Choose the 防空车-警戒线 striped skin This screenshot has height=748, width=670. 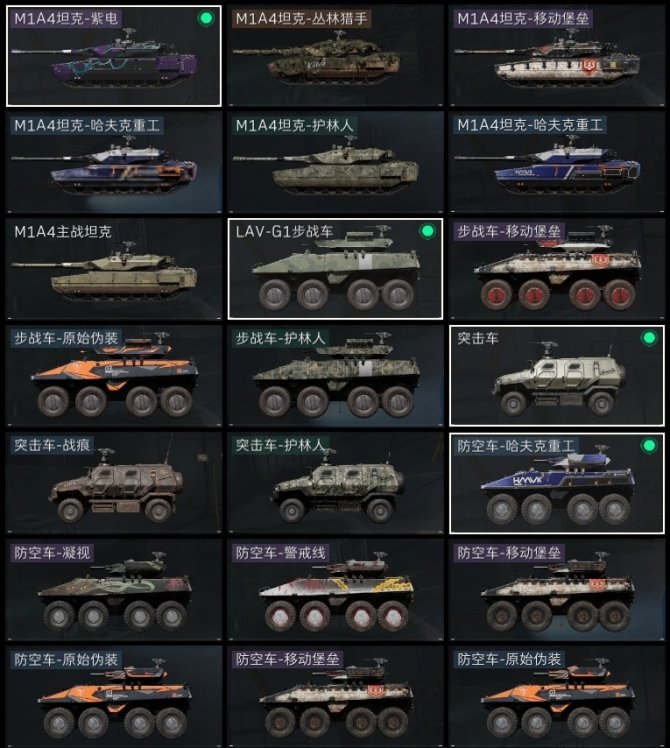[x=335, y=590]
